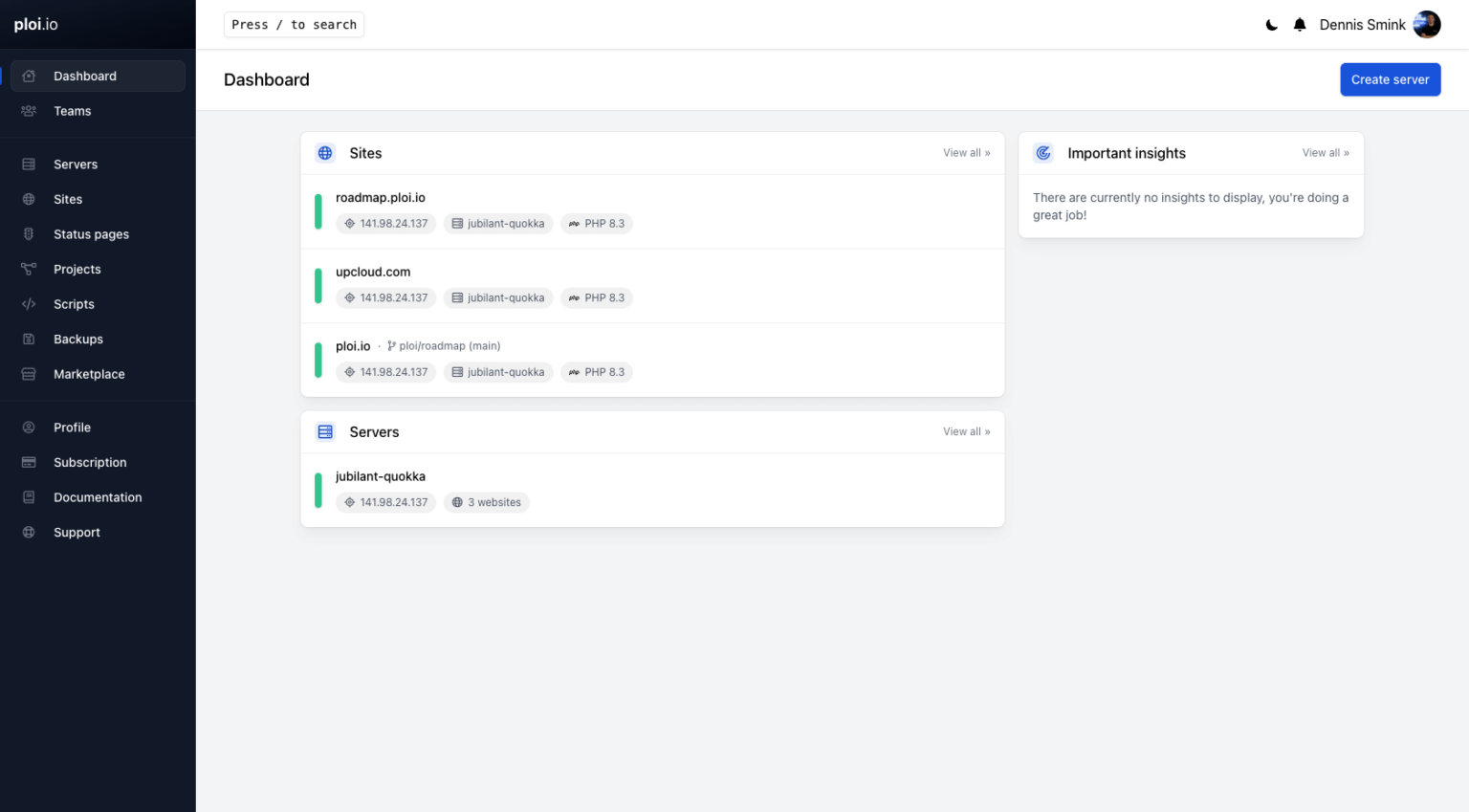The height and width of the screenshot is (812, 1469).
Task: Click the Create server button
Action: click(x=1390, y=79)
